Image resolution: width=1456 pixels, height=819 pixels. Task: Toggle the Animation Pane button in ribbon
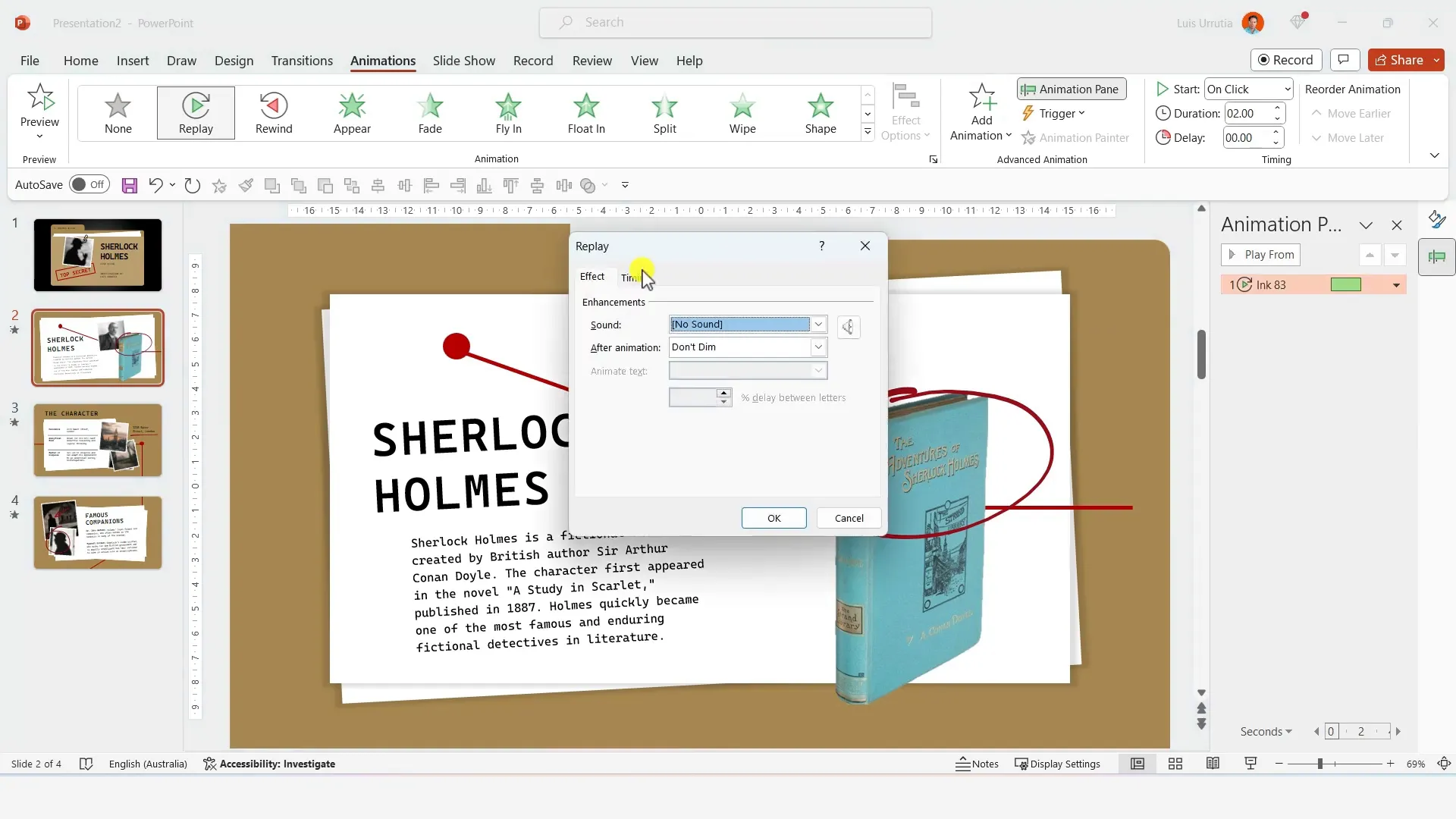[1072, 89]
